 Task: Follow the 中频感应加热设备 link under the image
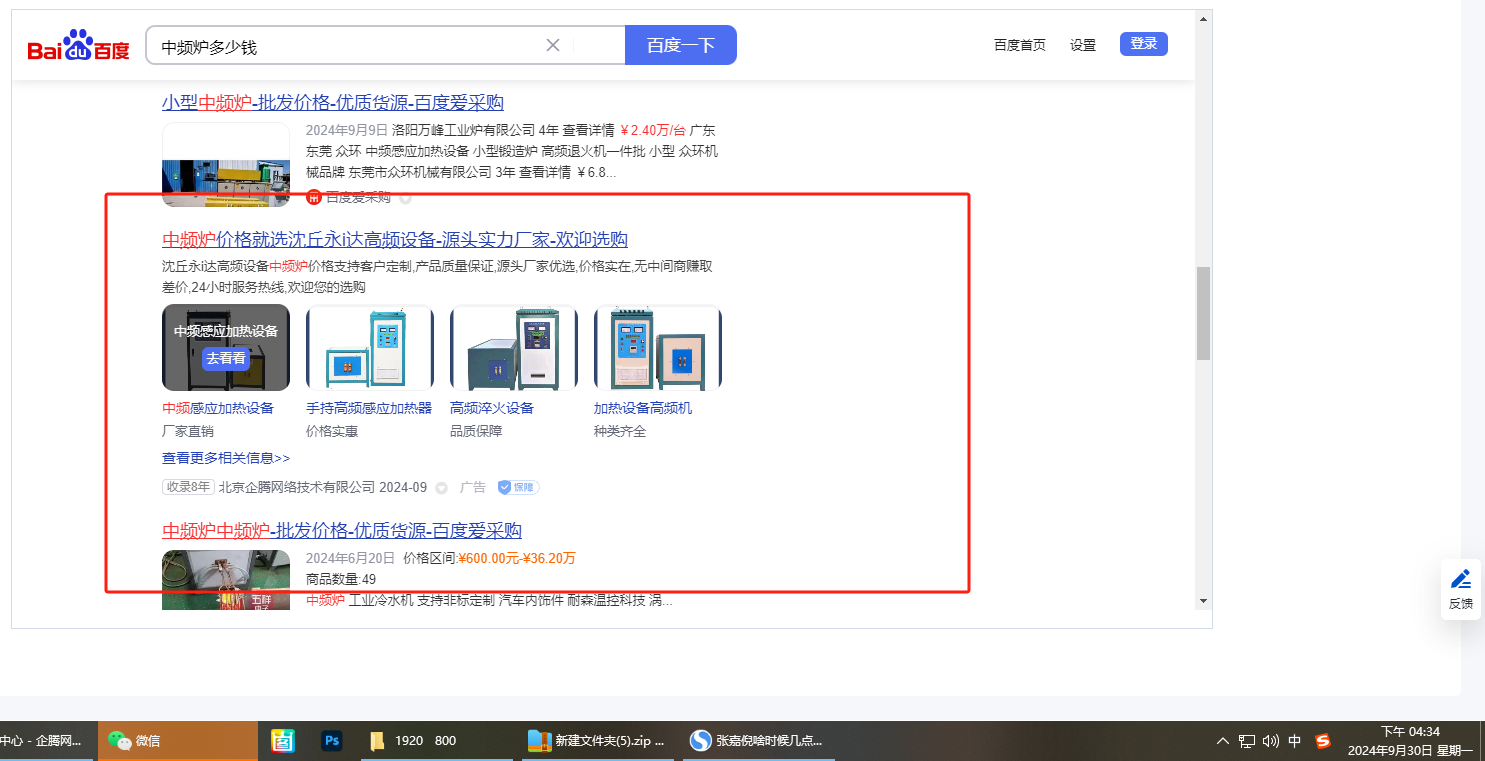[x=218, y=408]
